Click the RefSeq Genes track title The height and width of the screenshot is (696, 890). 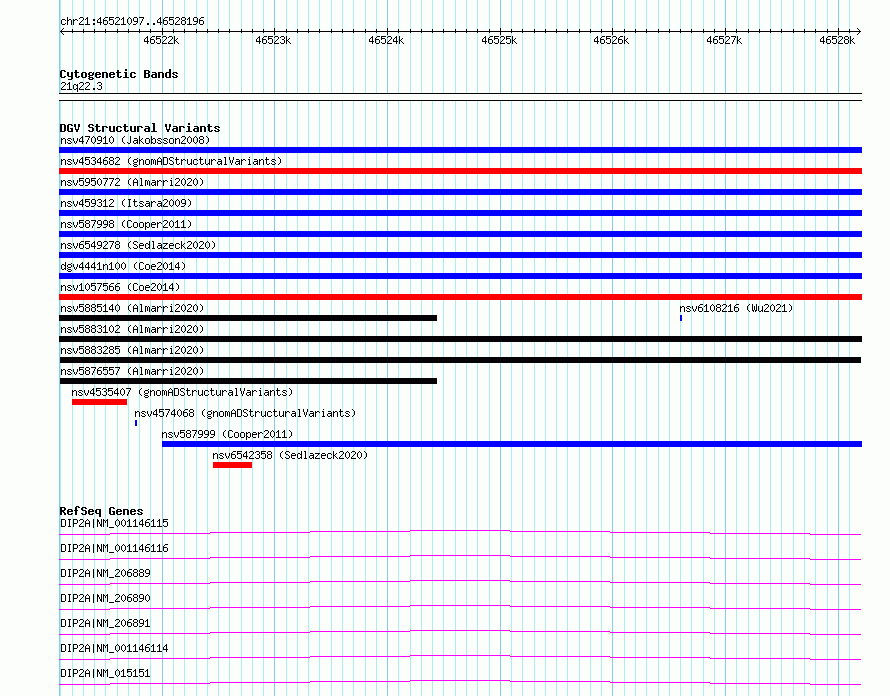[101, 511]
